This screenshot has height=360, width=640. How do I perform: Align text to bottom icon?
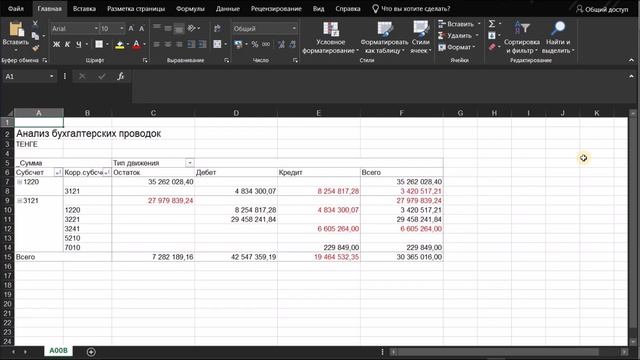coord(179,28)
